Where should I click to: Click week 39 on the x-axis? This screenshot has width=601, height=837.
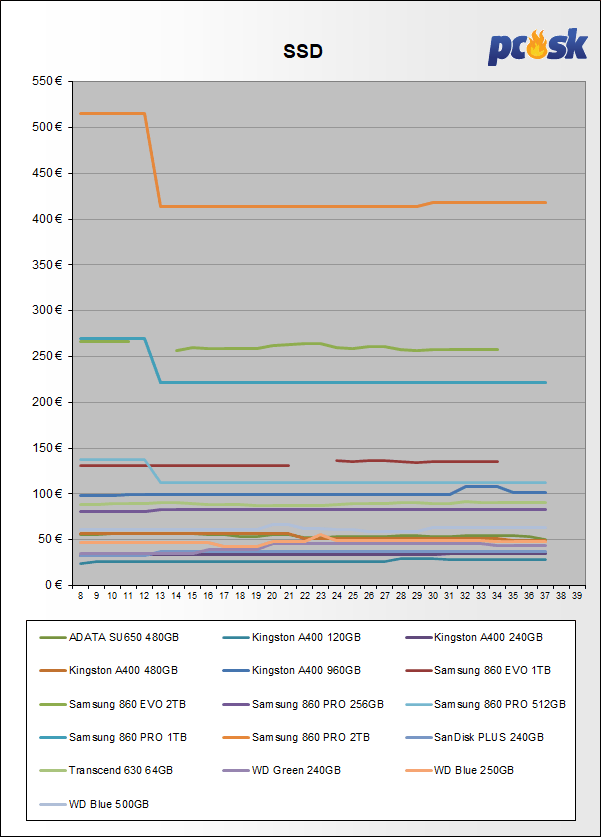point(577,596)
